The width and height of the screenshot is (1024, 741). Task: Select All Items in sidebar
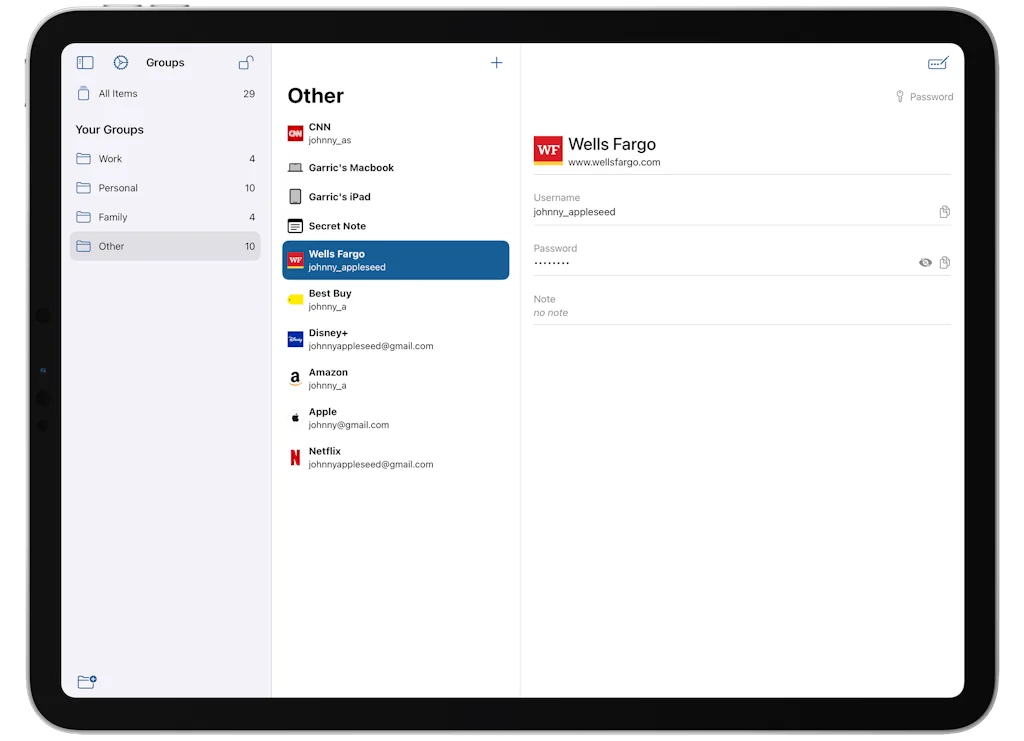pyautogui.click(x=118, y=94)
